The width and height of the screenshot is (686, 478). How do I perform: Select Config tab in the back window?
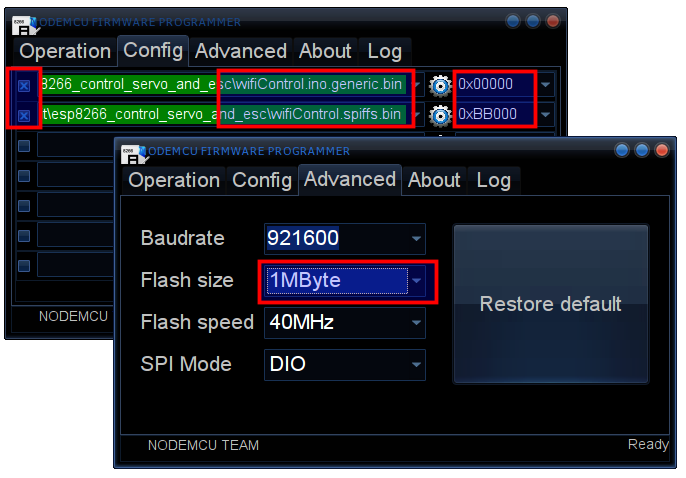(153, 50)
